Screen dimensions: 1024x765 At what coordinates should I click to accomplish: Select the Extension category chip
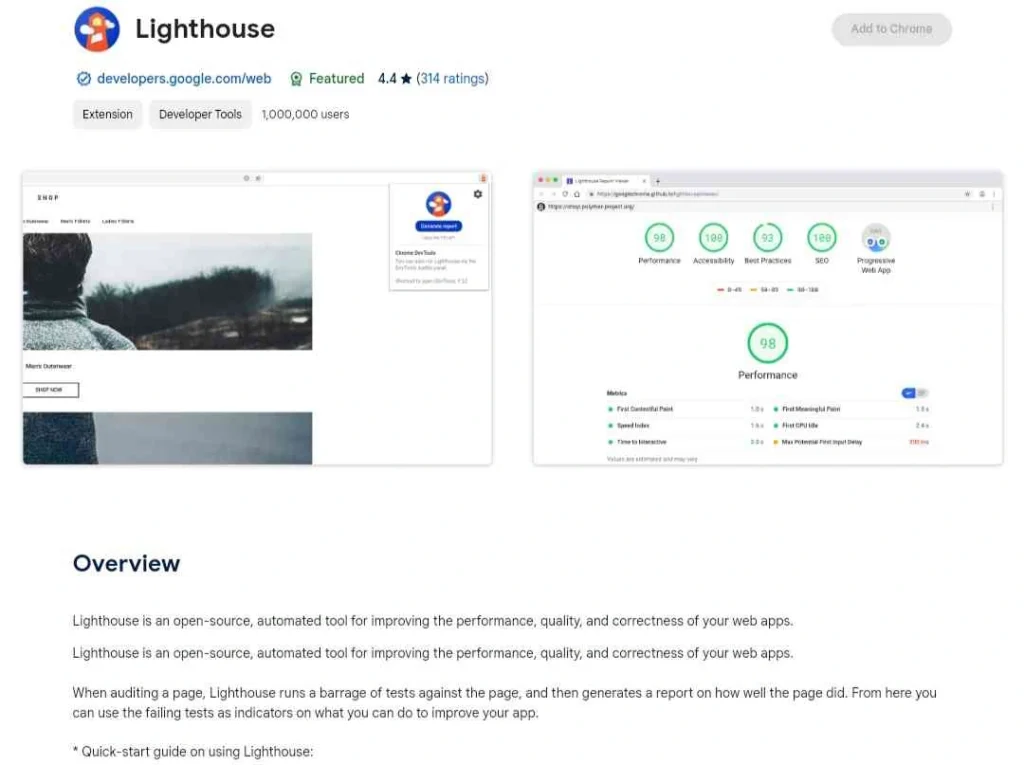[x=107, y=114]
